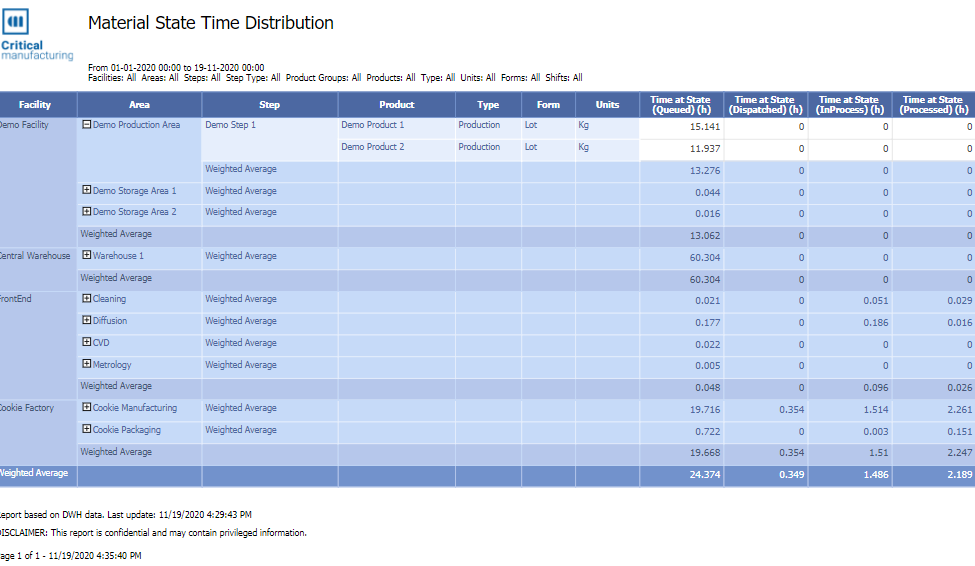Expand the Cookie Manufacturing row
Image resolution: width=975 pixels, height=566 pixels.
(86, 408)
